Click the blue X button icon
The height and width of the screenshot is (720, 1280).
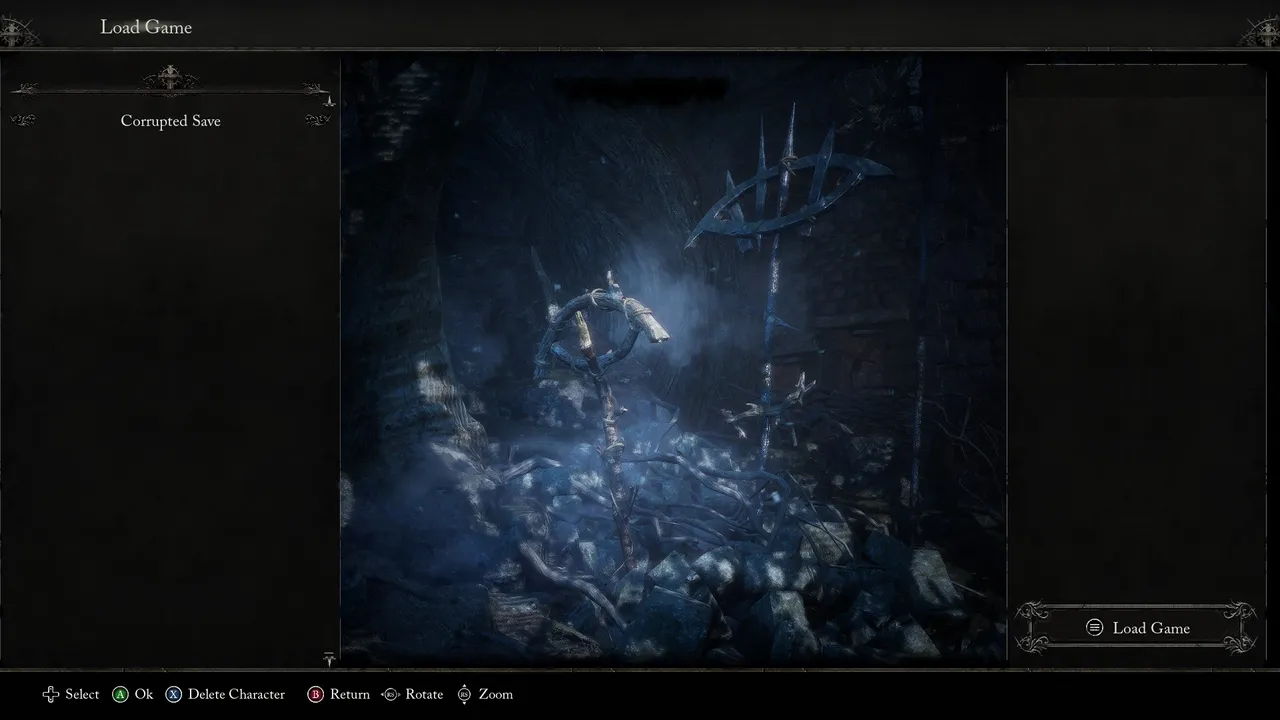pyautogui.click(x=173, y=694)
